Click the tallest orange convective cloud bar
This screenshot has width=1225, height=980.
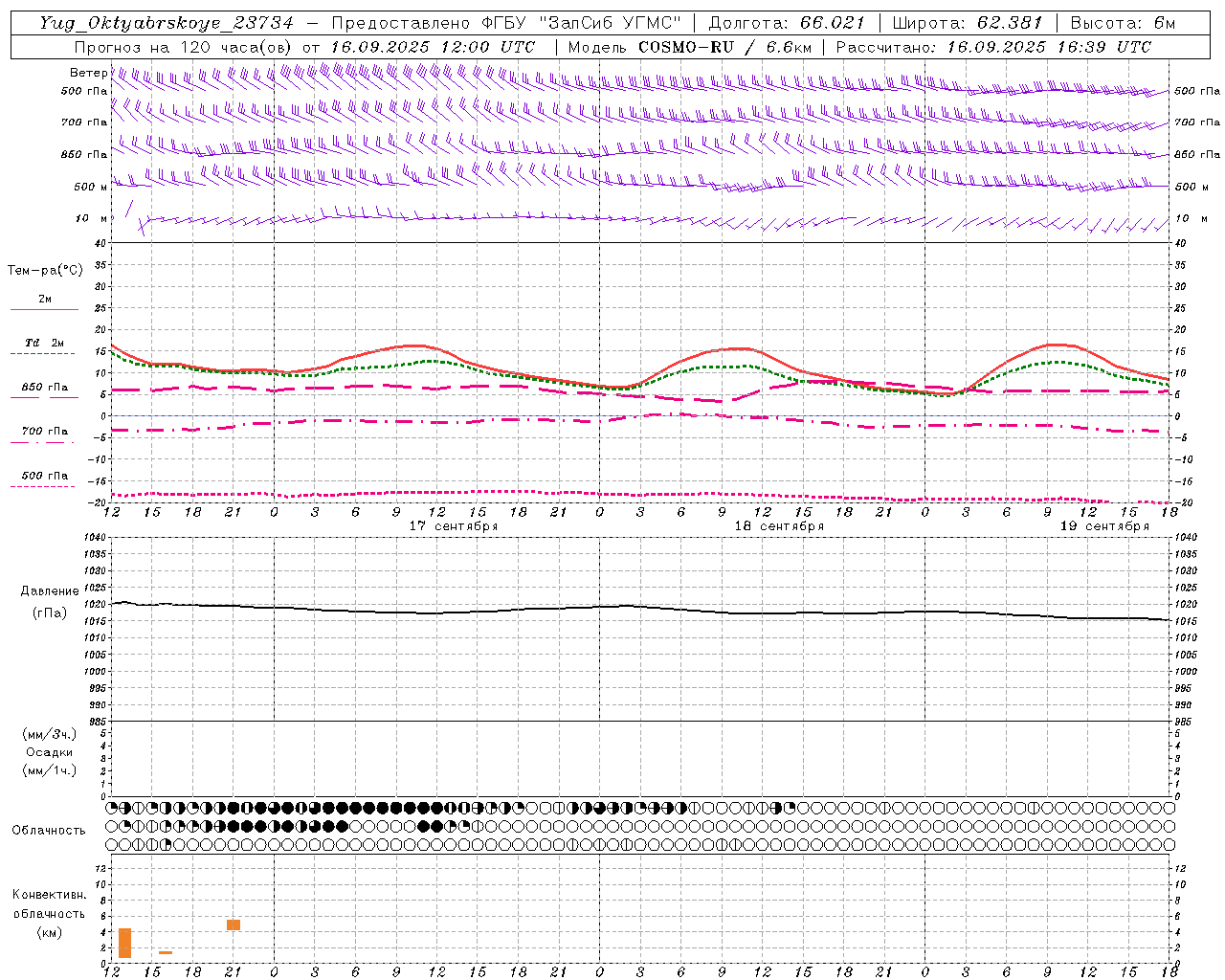click(x=124, y=943)
